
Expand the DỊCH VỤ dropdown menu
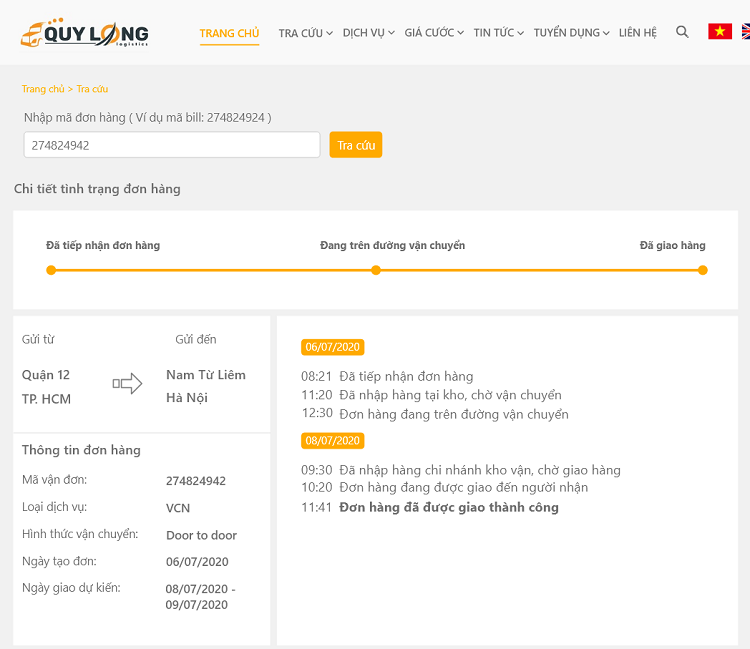(x=368, y=33)
